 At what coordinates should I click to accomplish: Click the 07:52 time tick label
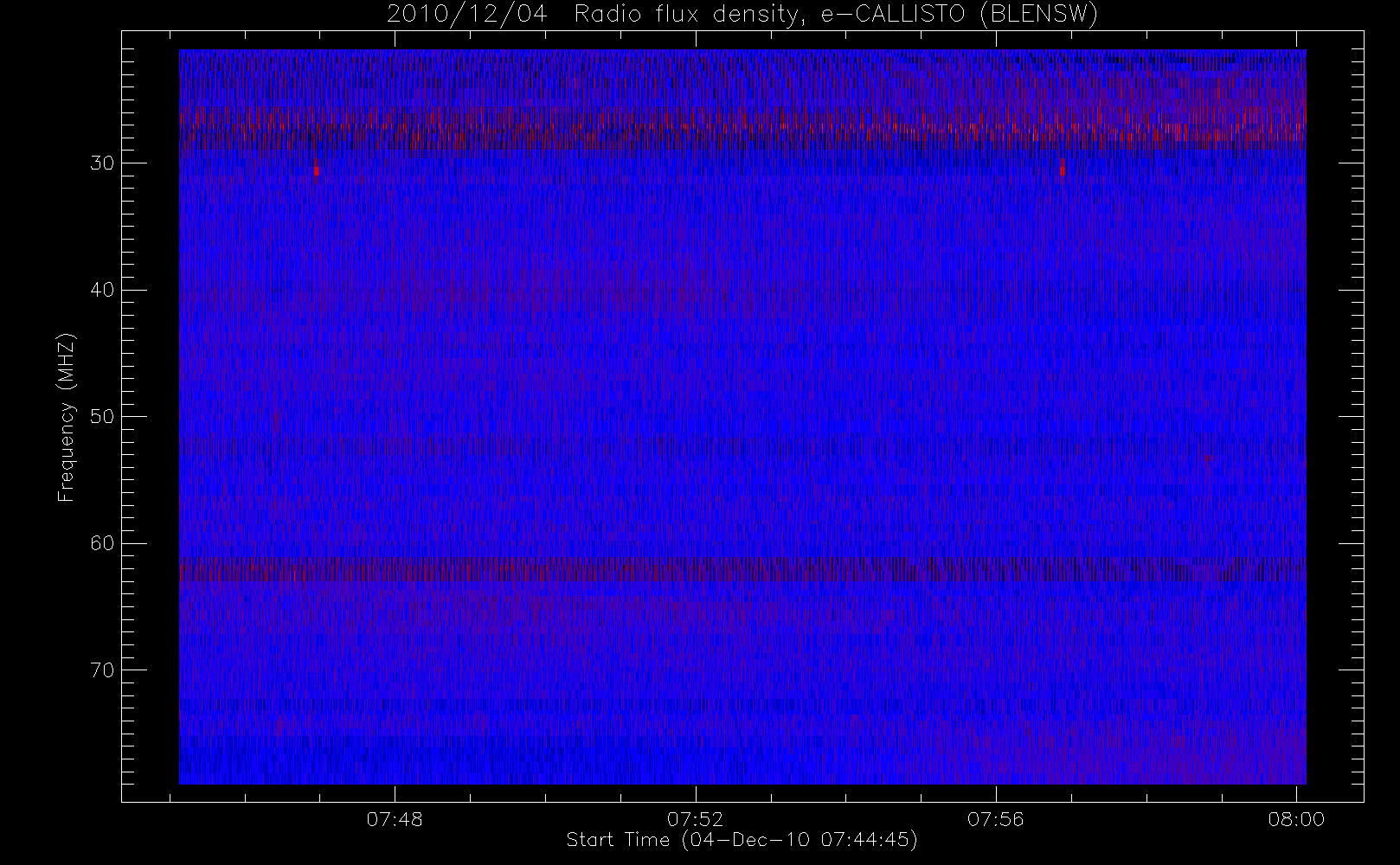[696, 819]
